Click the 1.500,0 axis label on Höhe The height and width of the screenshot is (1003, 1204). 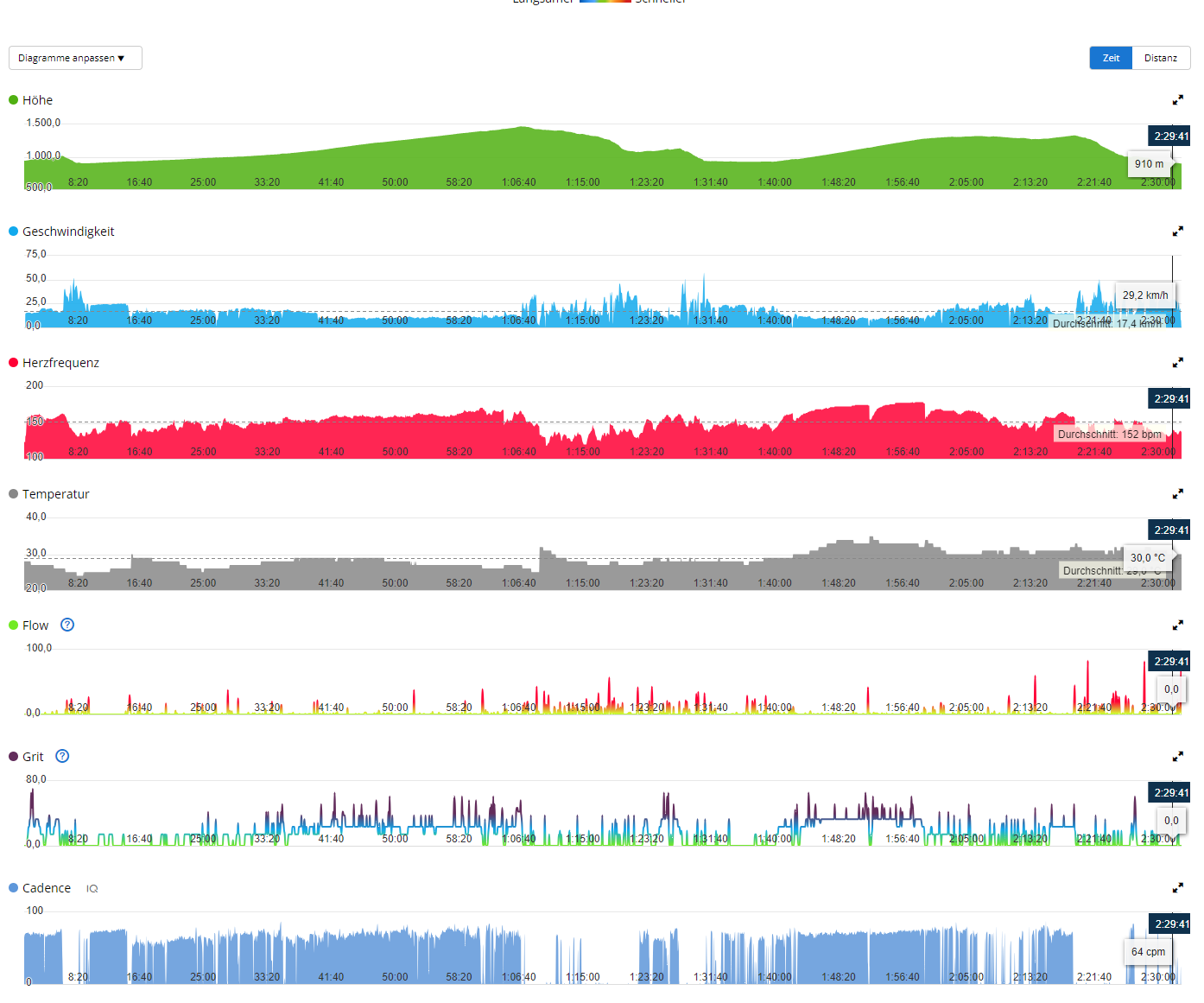(x=43, y=123)
